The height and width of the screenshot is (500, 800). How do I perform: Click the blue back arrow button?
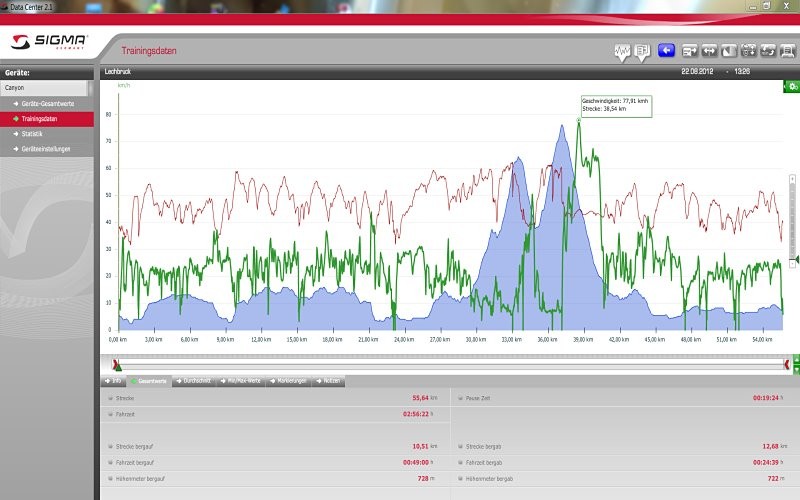[x=666, y=50]
